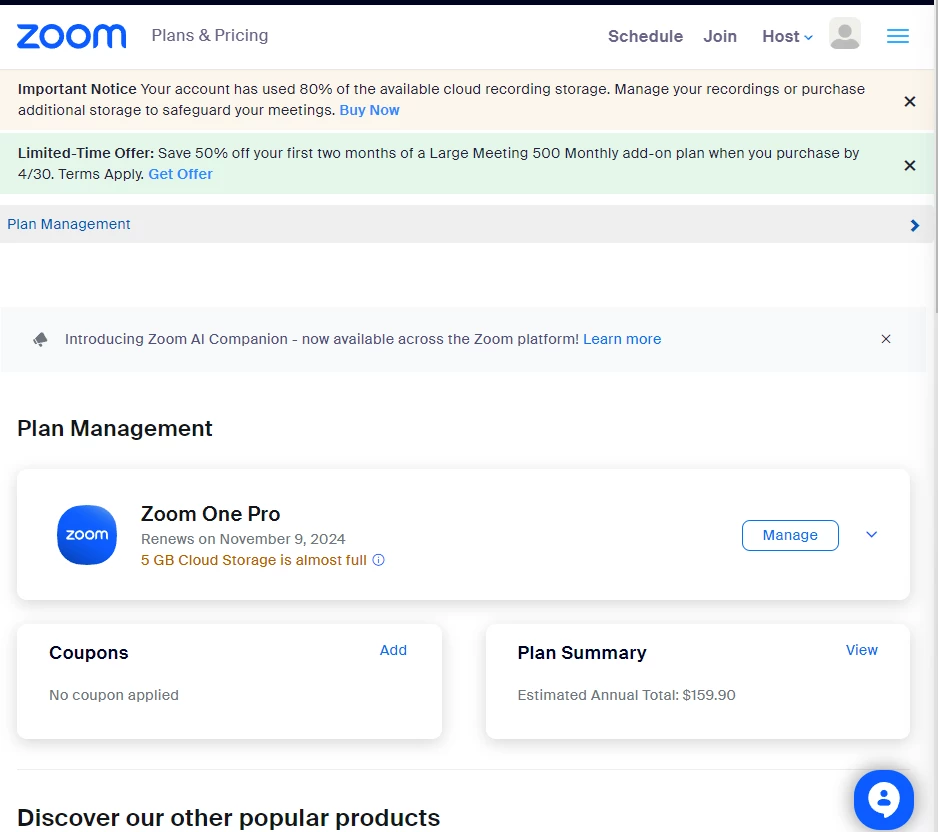Open the chat support bubble
938x832 pixels.
click(884, 799)
